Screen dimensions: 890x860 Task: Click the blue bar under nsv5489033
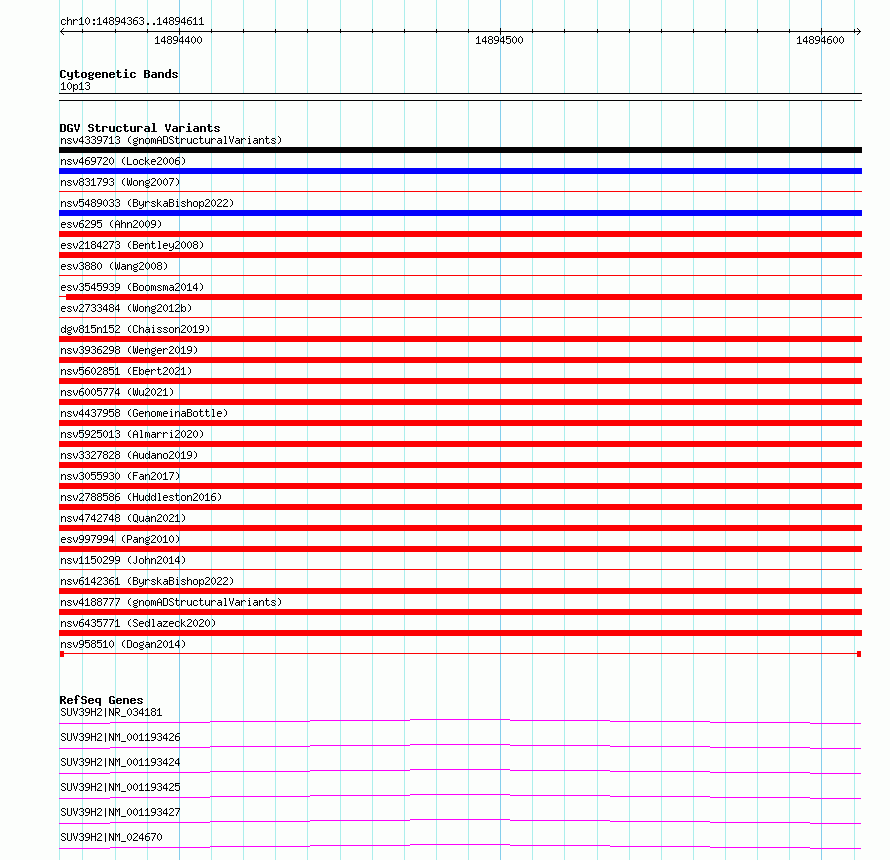(460, 213)
